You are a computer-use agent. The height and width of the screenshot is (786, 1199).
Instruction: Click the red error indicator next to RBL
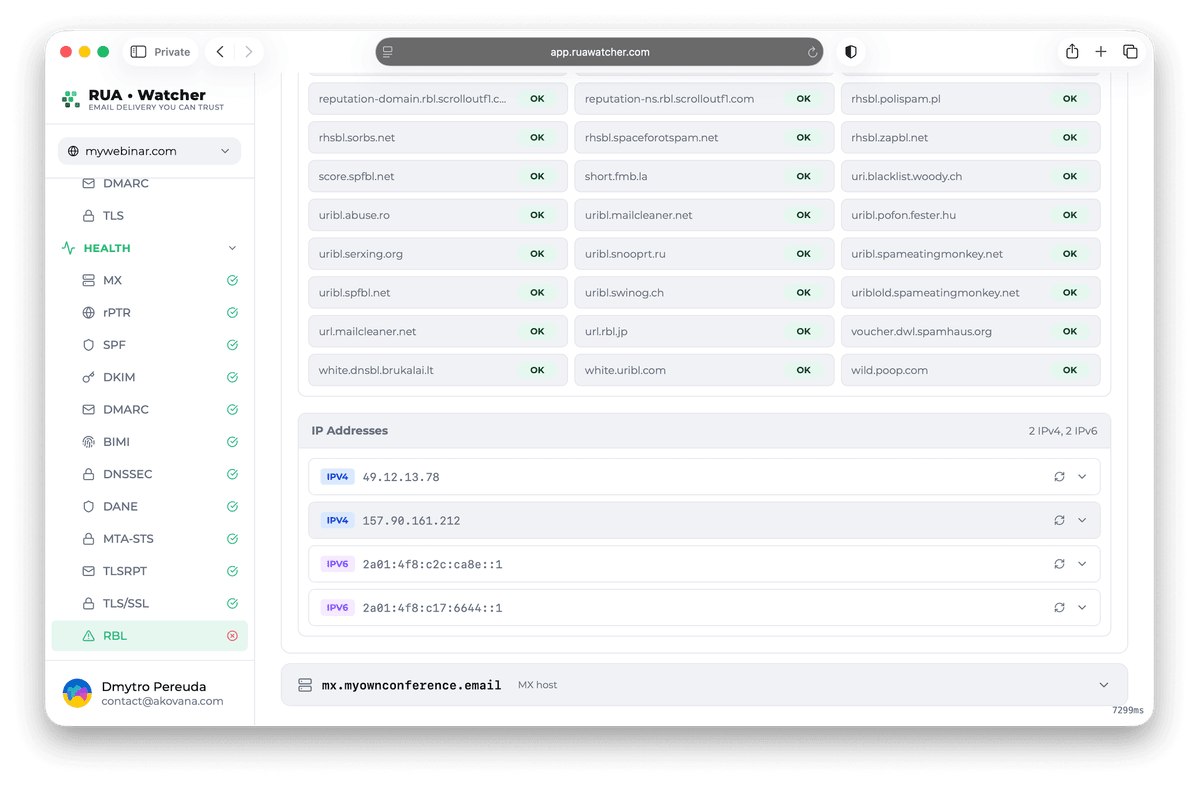pyautogui.click(x=232, y=635)
